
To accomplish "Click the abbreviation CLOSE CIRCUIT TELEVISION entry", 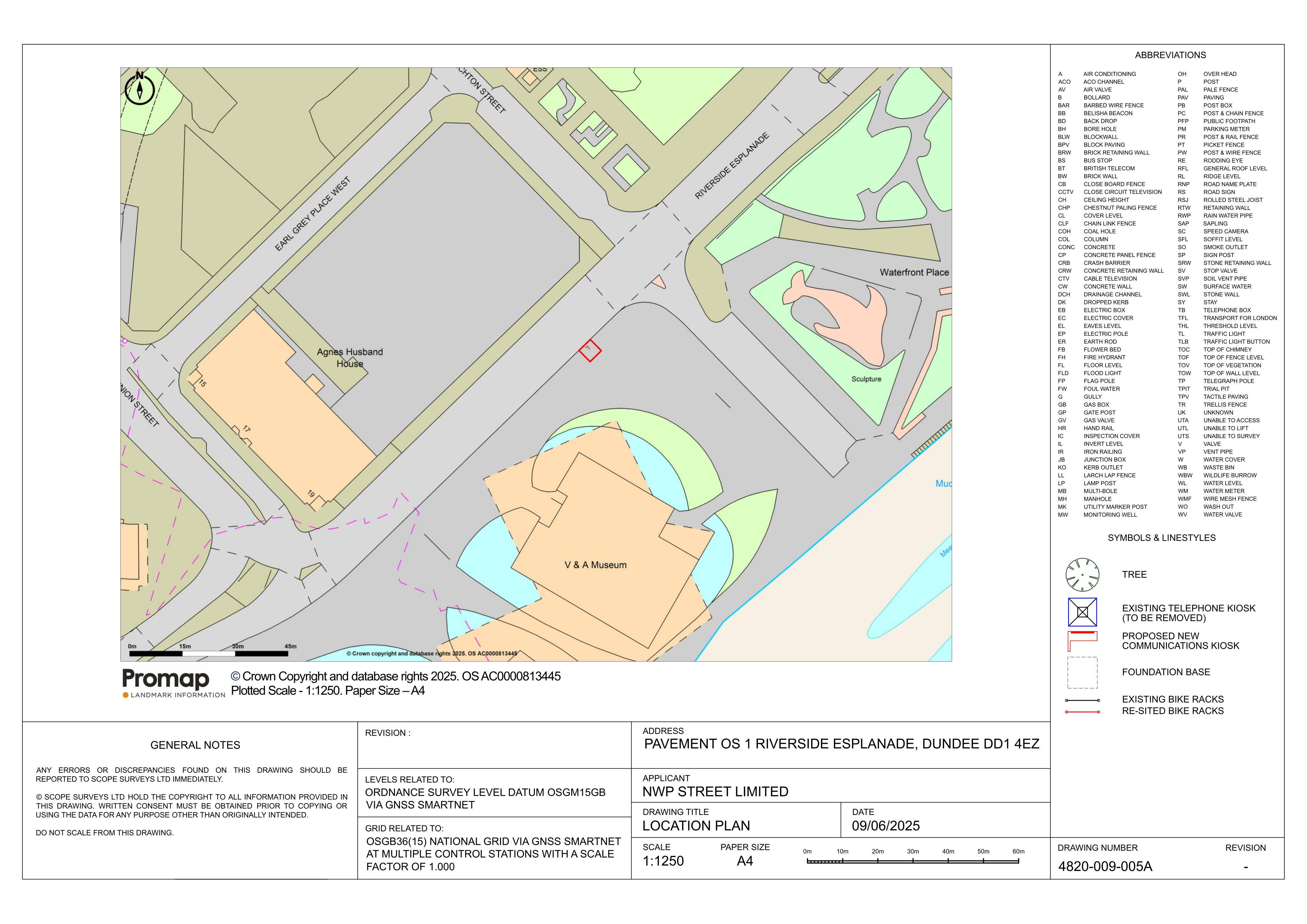I will 1123,192.
